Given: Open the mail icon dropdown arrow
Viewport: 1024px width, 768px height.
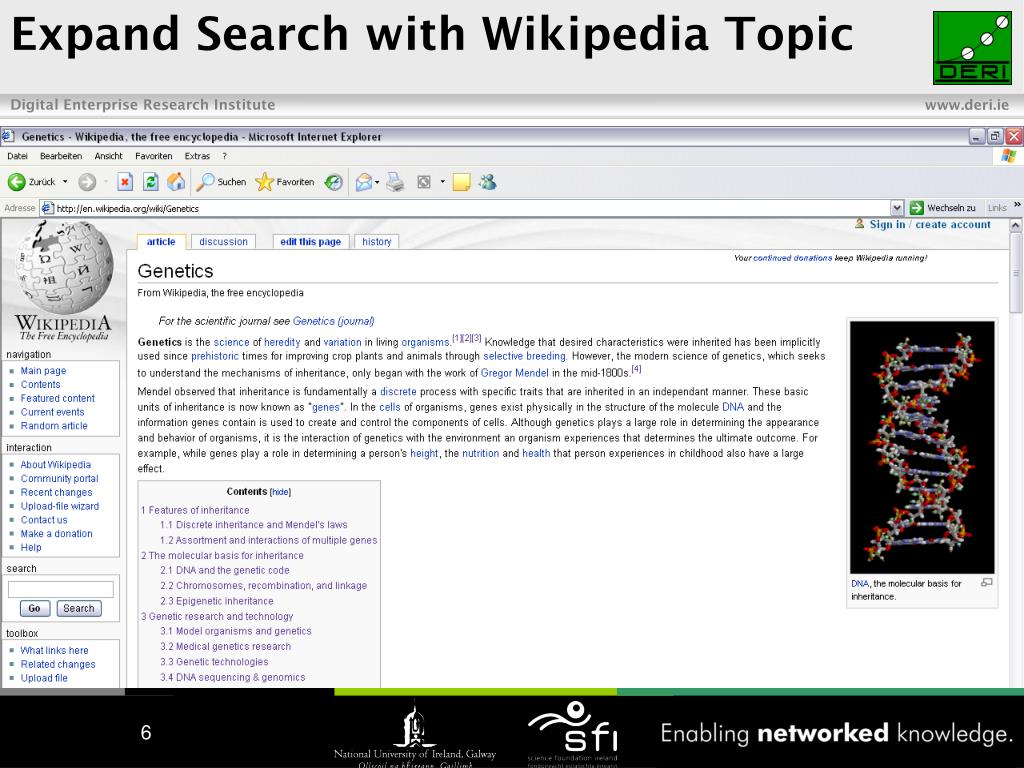Looking at the screenshot, I should click(x=377, y=182).
